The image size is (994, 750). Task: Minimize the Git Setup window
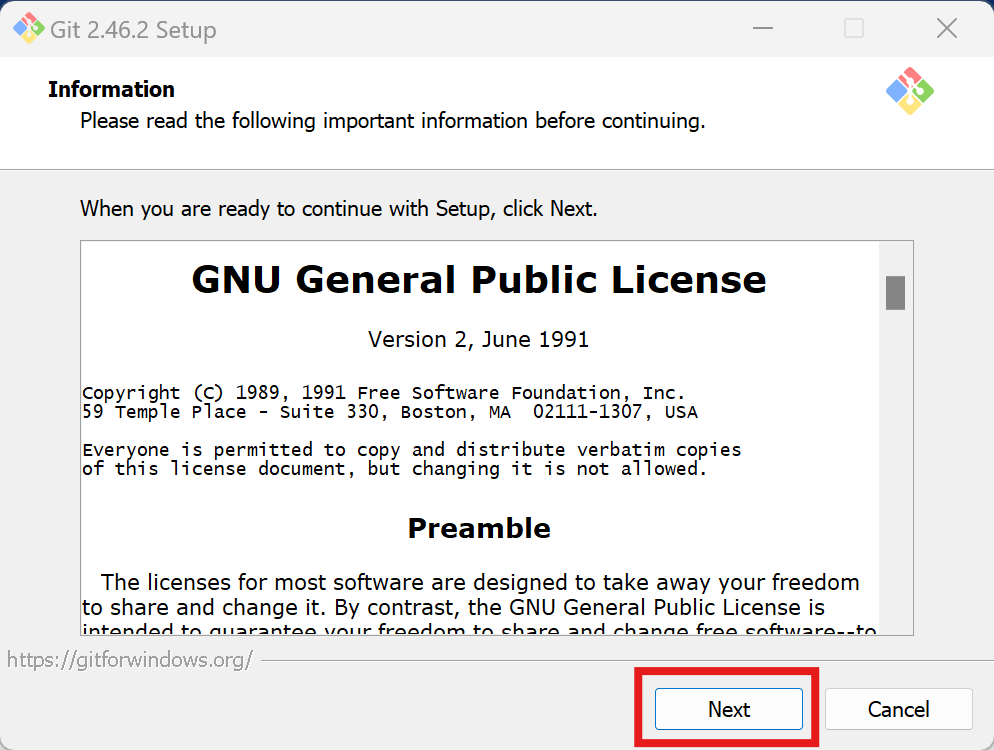(763, 29)
